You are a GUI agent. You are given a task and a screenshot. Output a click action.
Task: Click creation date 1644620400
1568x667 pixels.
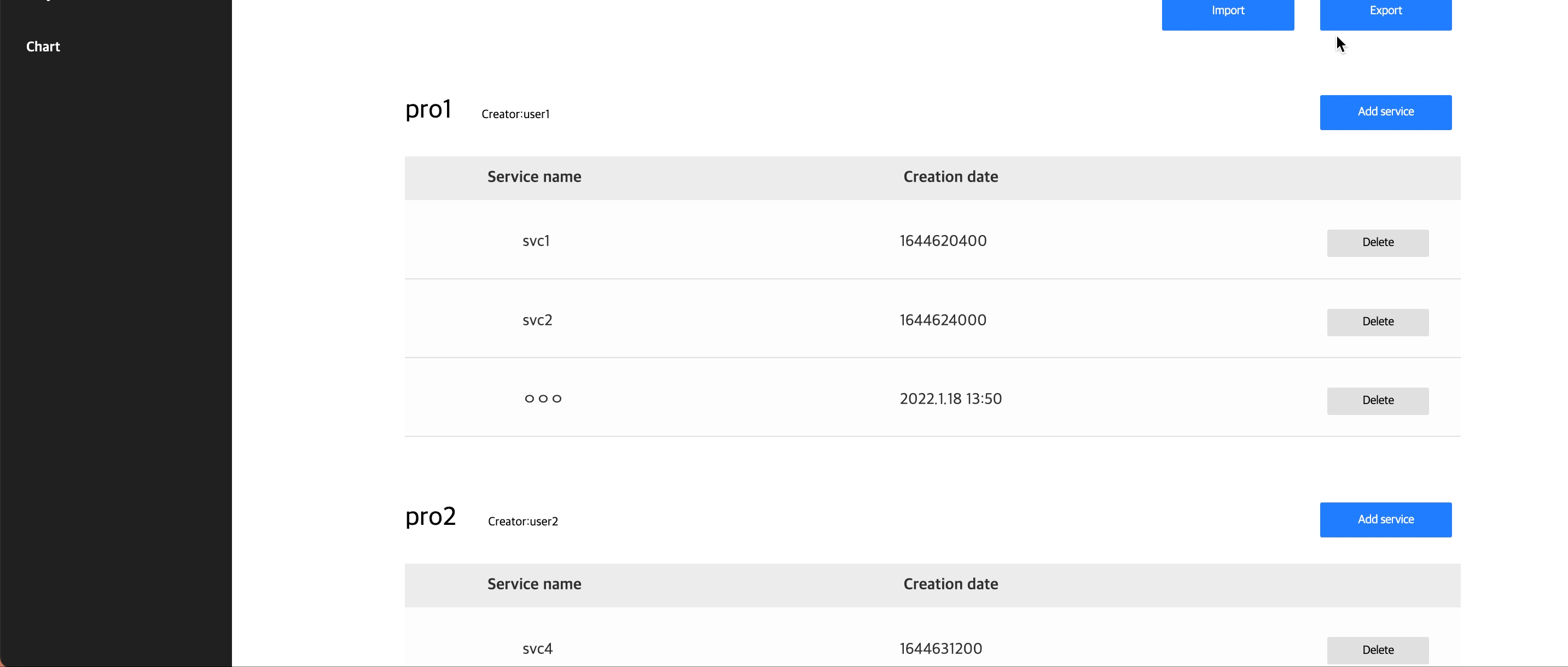point(942,241)
